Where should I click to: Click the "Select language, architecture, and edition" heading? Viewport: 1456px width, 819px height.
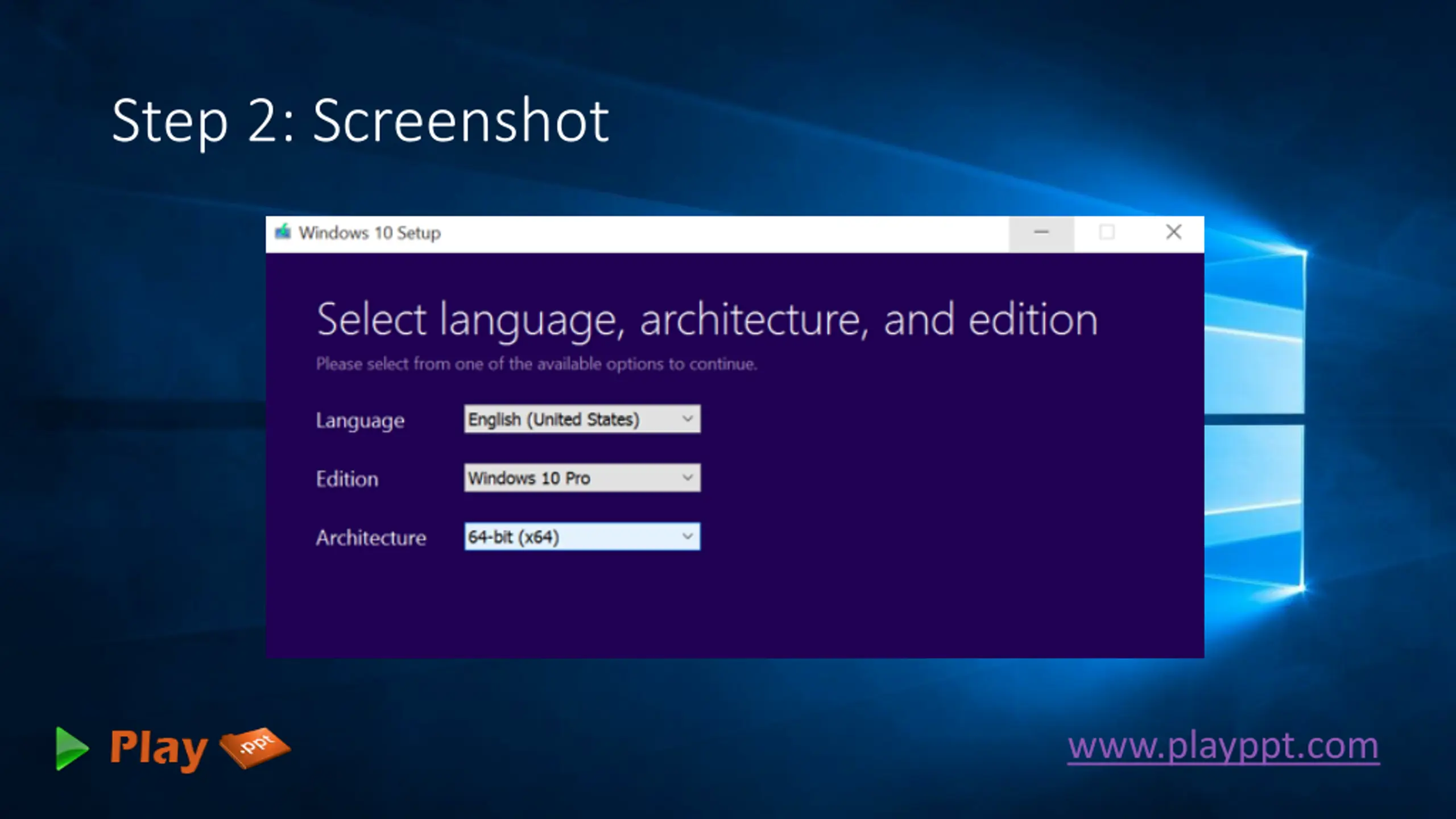pyautogui.click(x=707, y=320)
